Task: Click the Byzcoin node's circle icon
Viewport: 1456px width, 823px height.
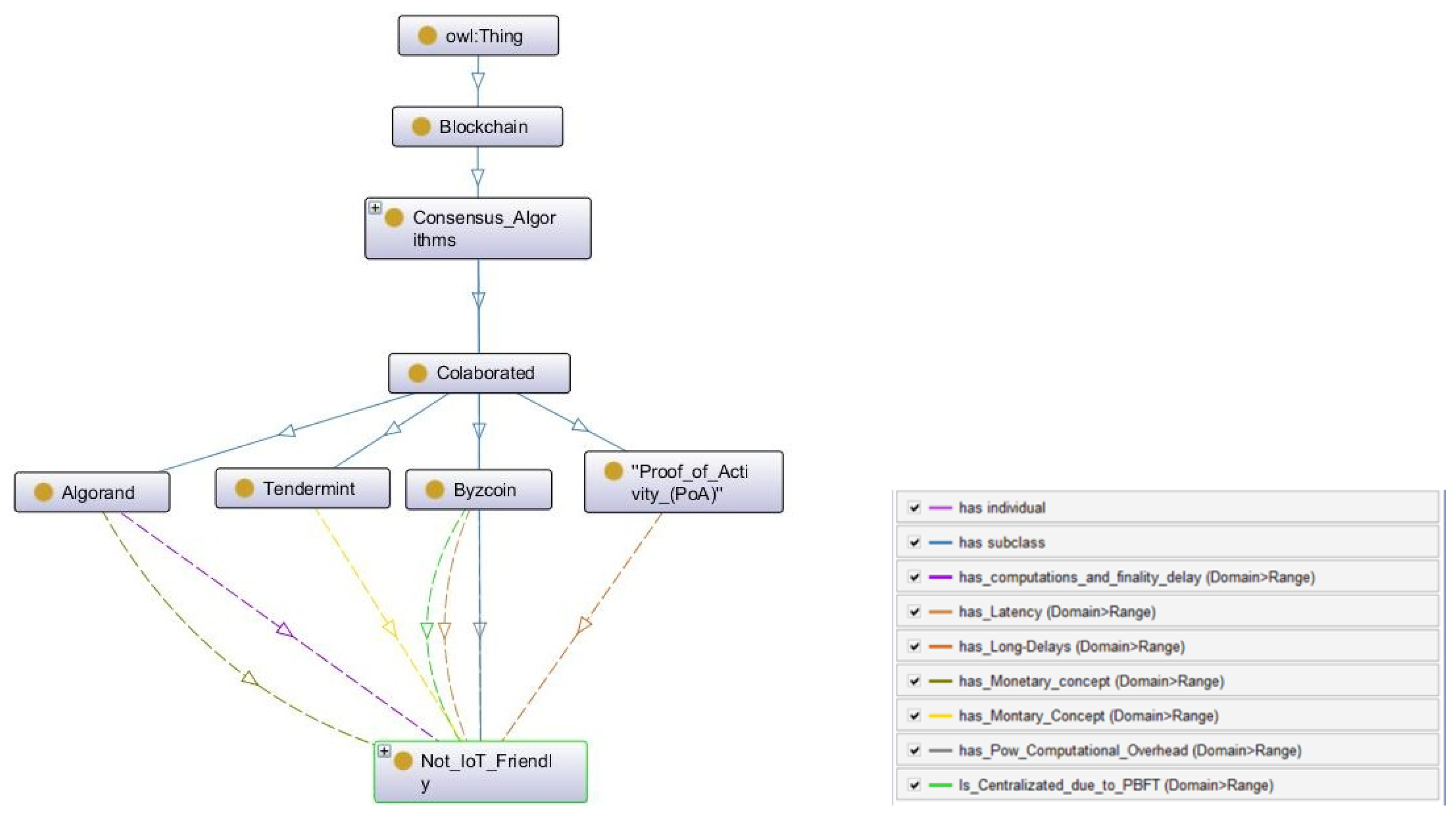Action: point(434,490)
